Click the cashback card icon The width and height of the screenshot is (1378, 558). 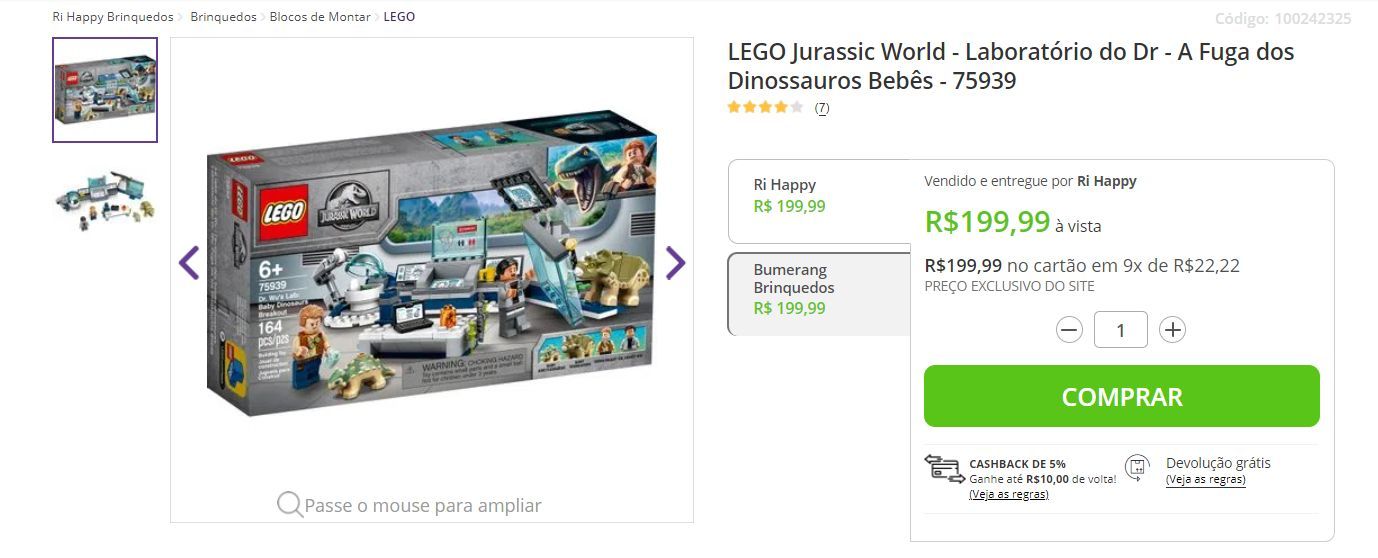[943, 468]
